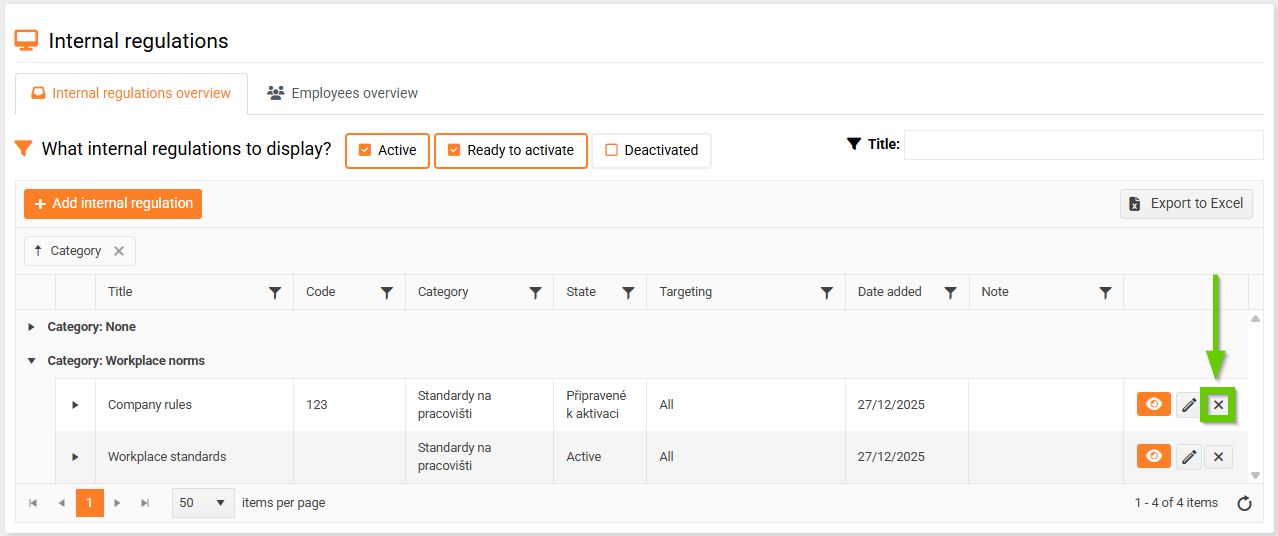The width and height of the screenshot is (1278, 536).
Task: Click the pencil edit icon for Workplace standards
Action: coord(1189,457)
